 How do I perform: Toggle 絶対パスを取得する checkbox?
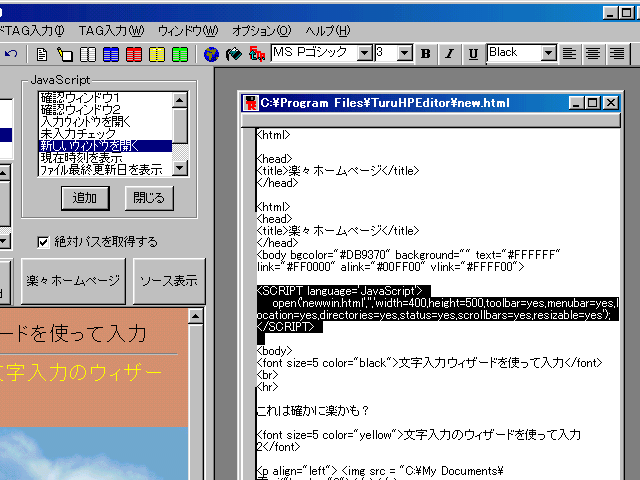[43, 242]
